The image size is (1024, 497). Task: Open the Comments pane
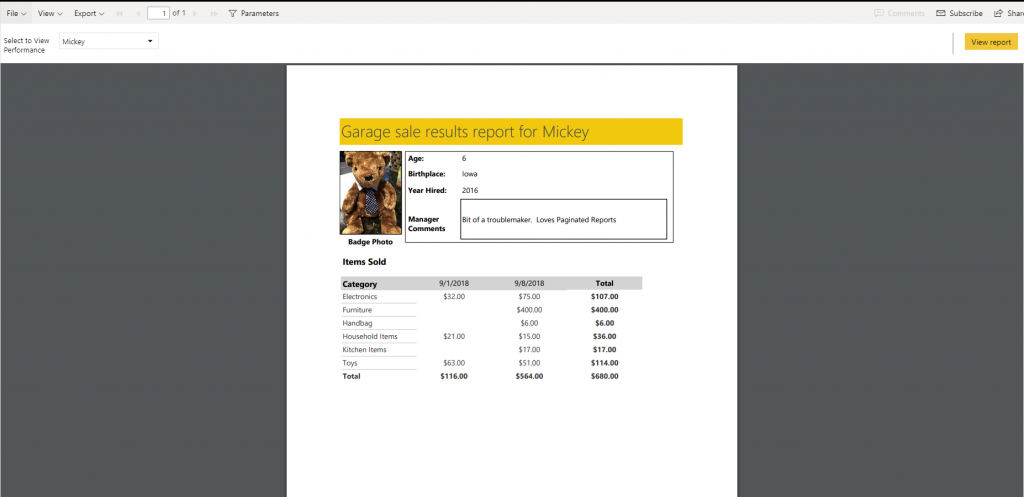899,13
